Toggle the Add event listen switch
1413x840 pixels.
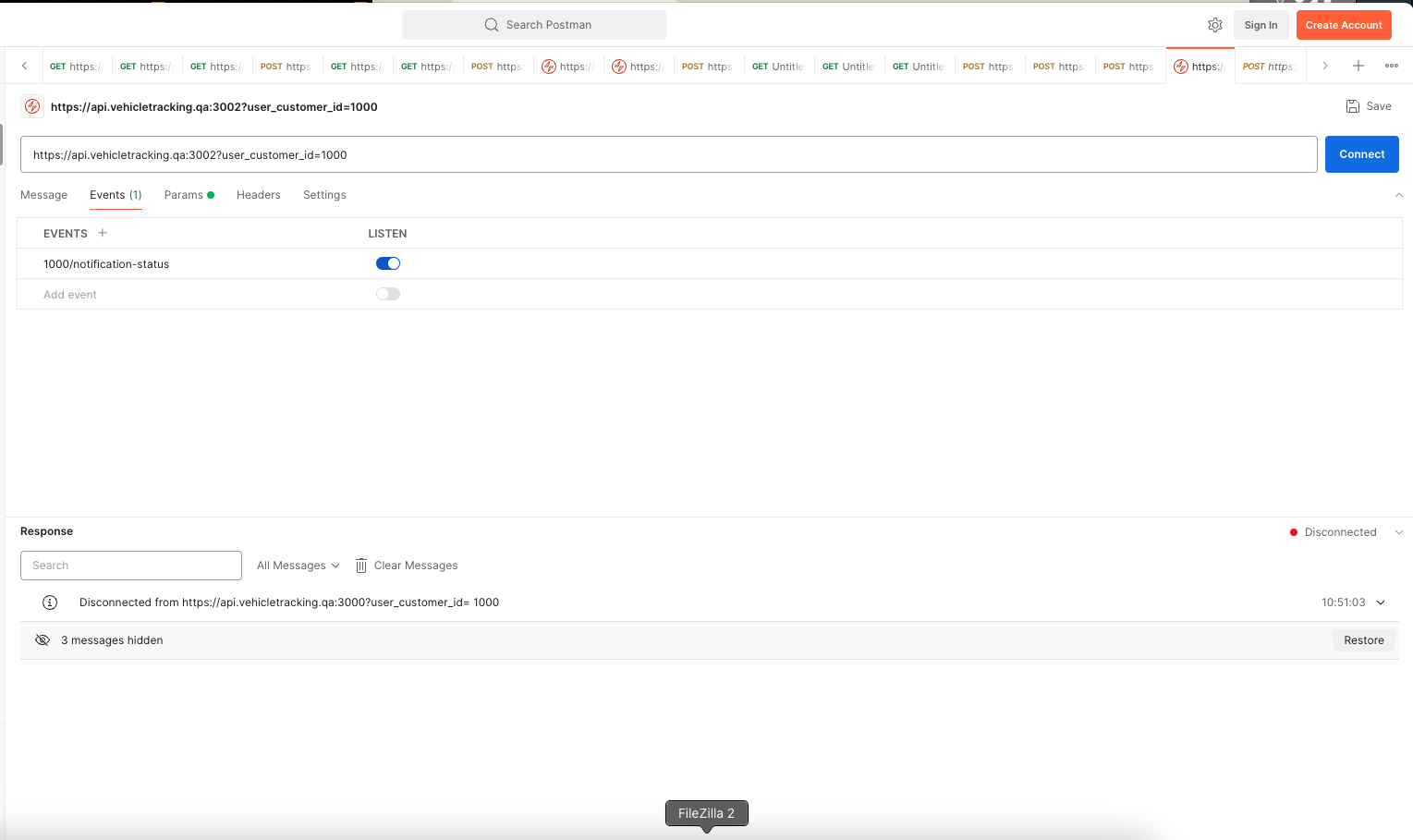388,294
